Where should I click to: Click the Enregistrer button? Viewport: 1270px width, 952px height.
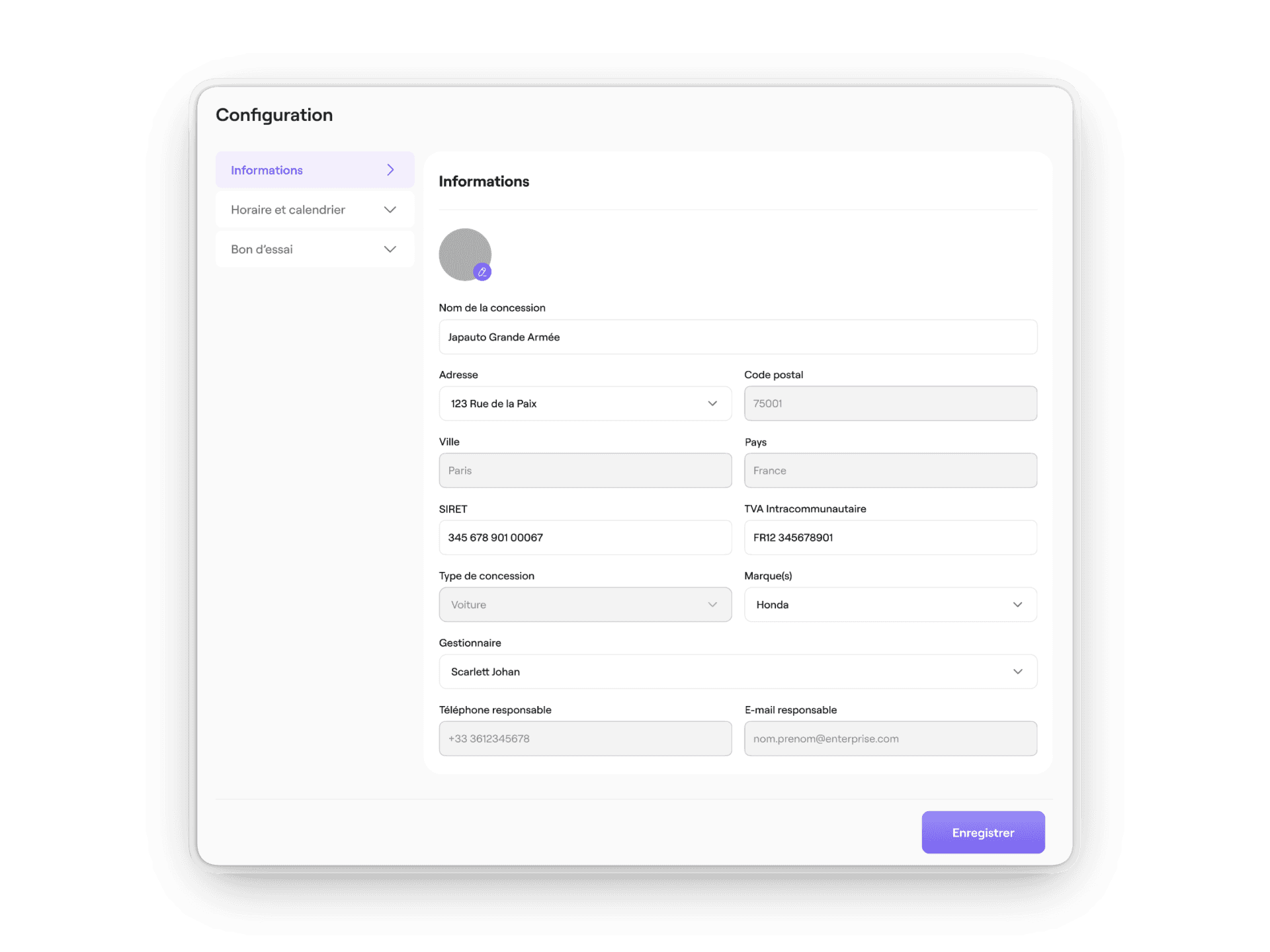(983, 832)
